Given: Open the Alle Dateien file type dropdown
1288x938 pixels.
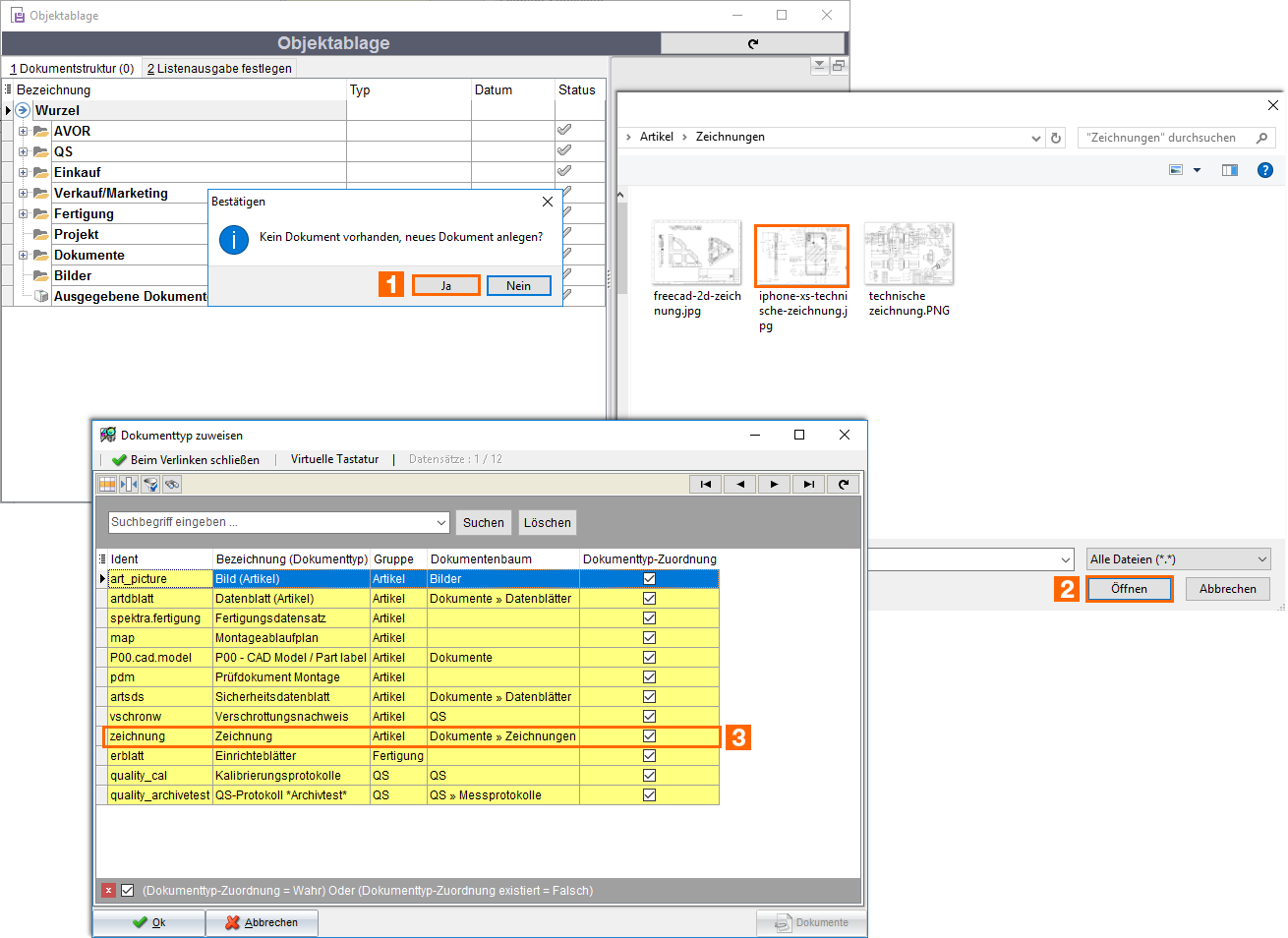Looking at the screenshot, I should (x=1262, y=559).
